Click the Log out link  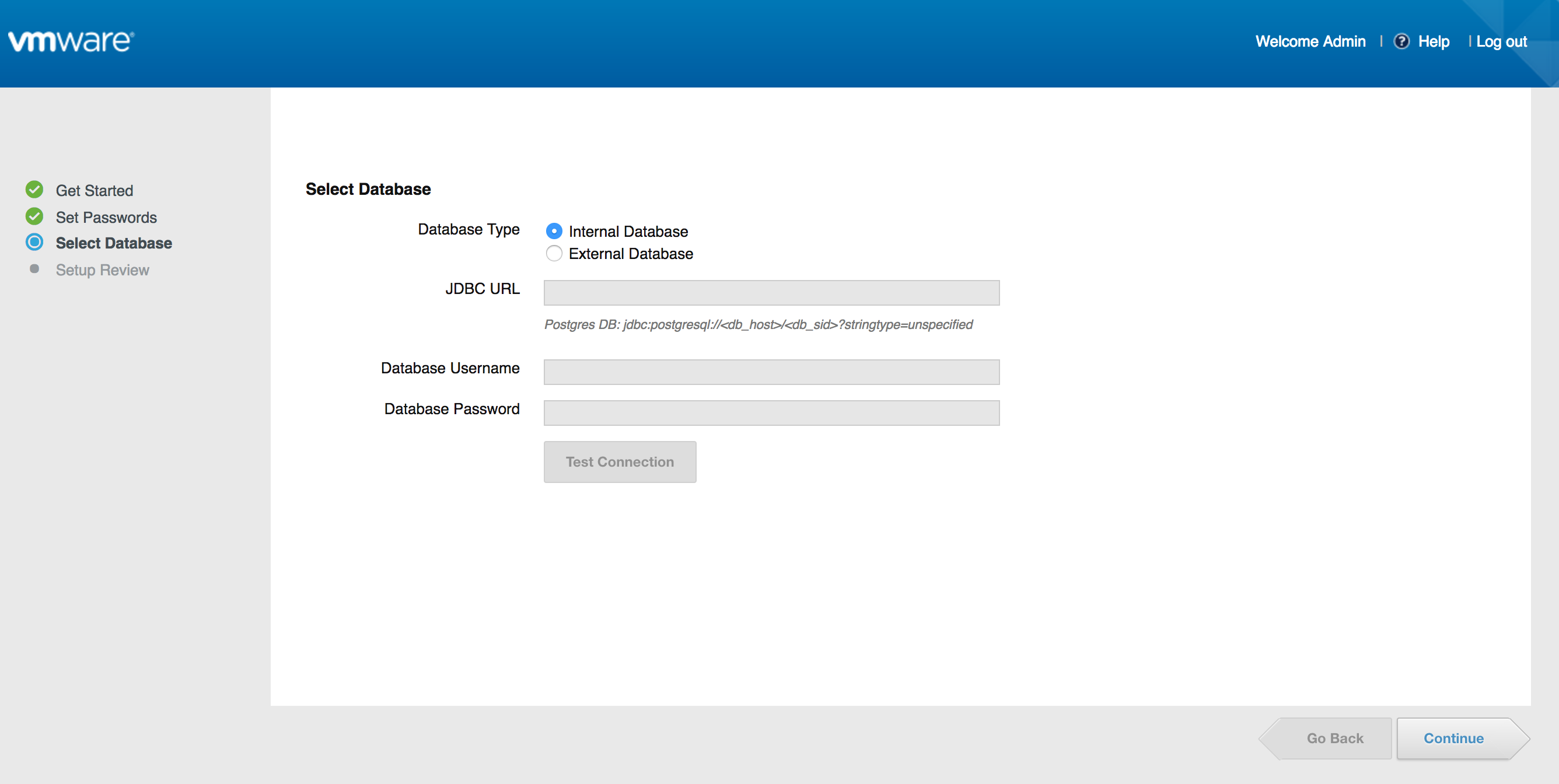1501,41
